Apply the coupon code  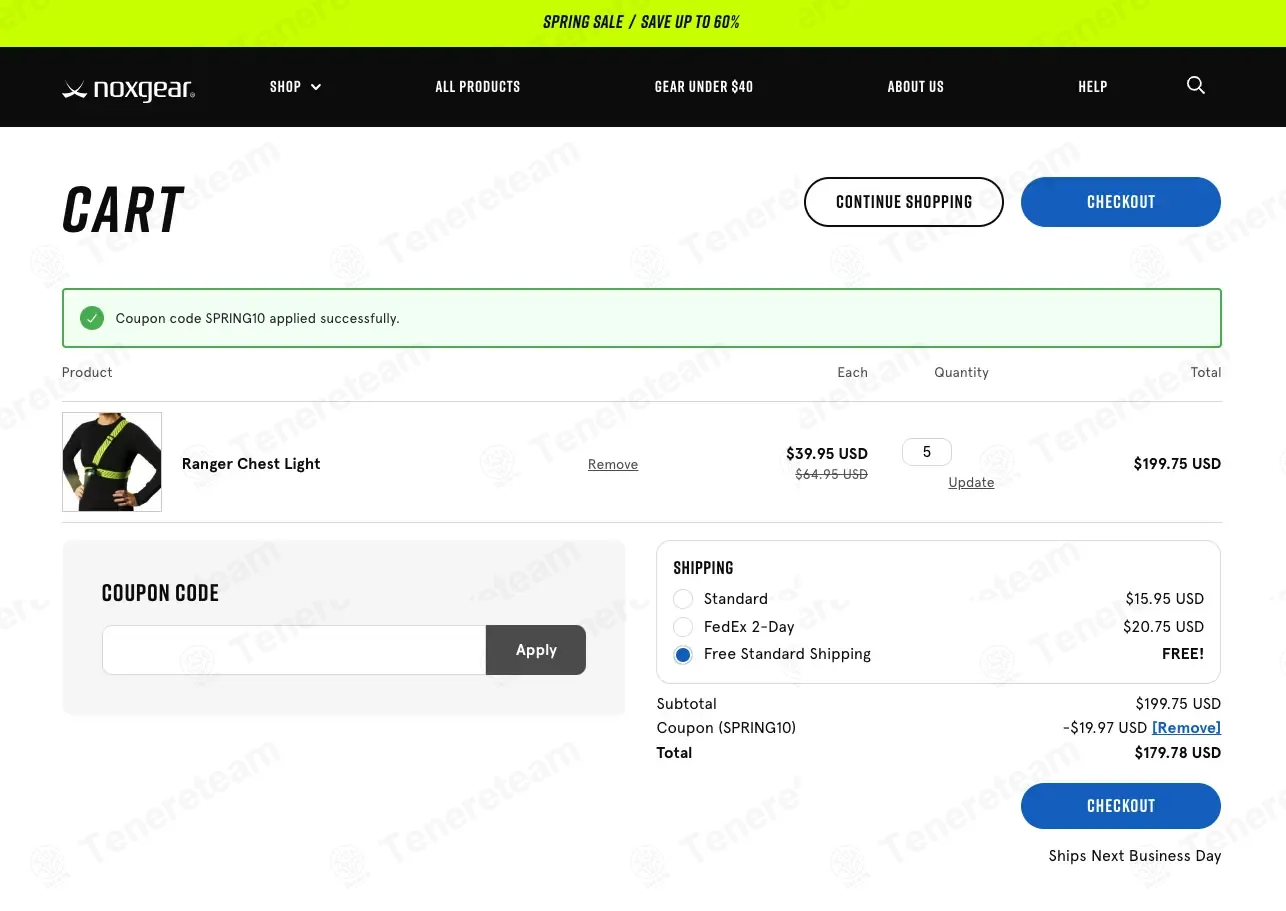[536, 650]
